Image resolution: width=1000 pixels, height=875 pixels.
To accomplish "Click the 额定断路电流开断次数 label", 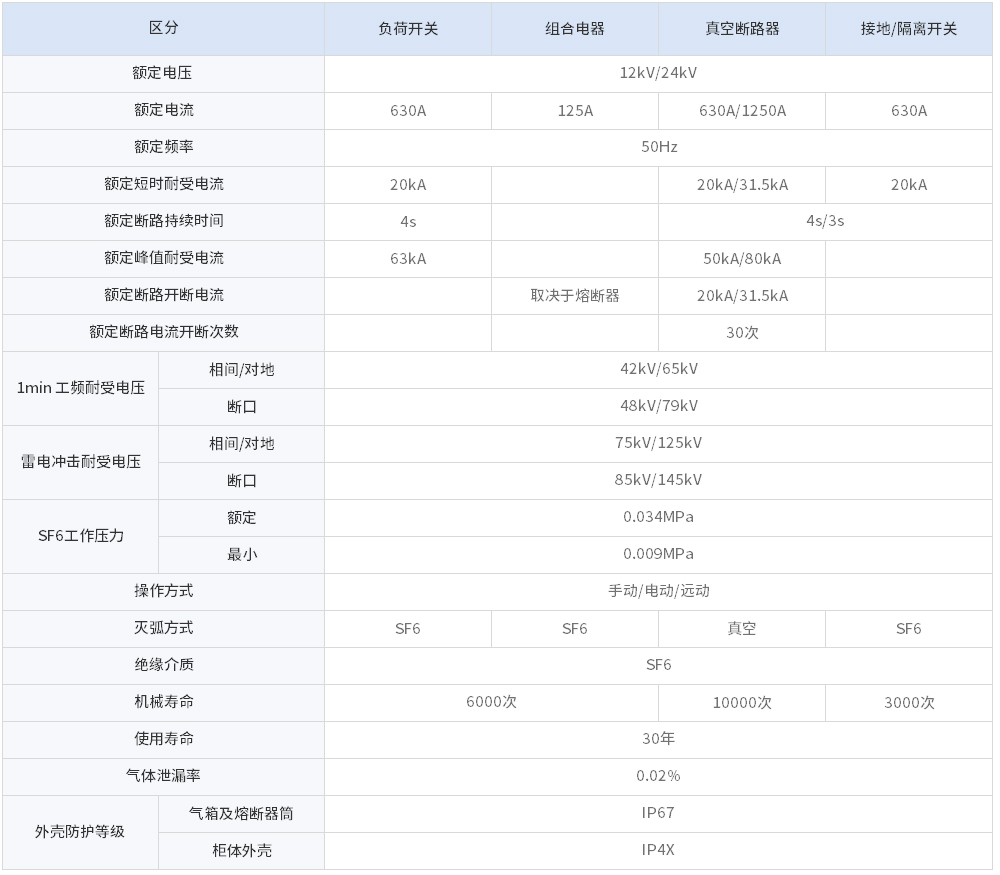I will coord(163,332).
